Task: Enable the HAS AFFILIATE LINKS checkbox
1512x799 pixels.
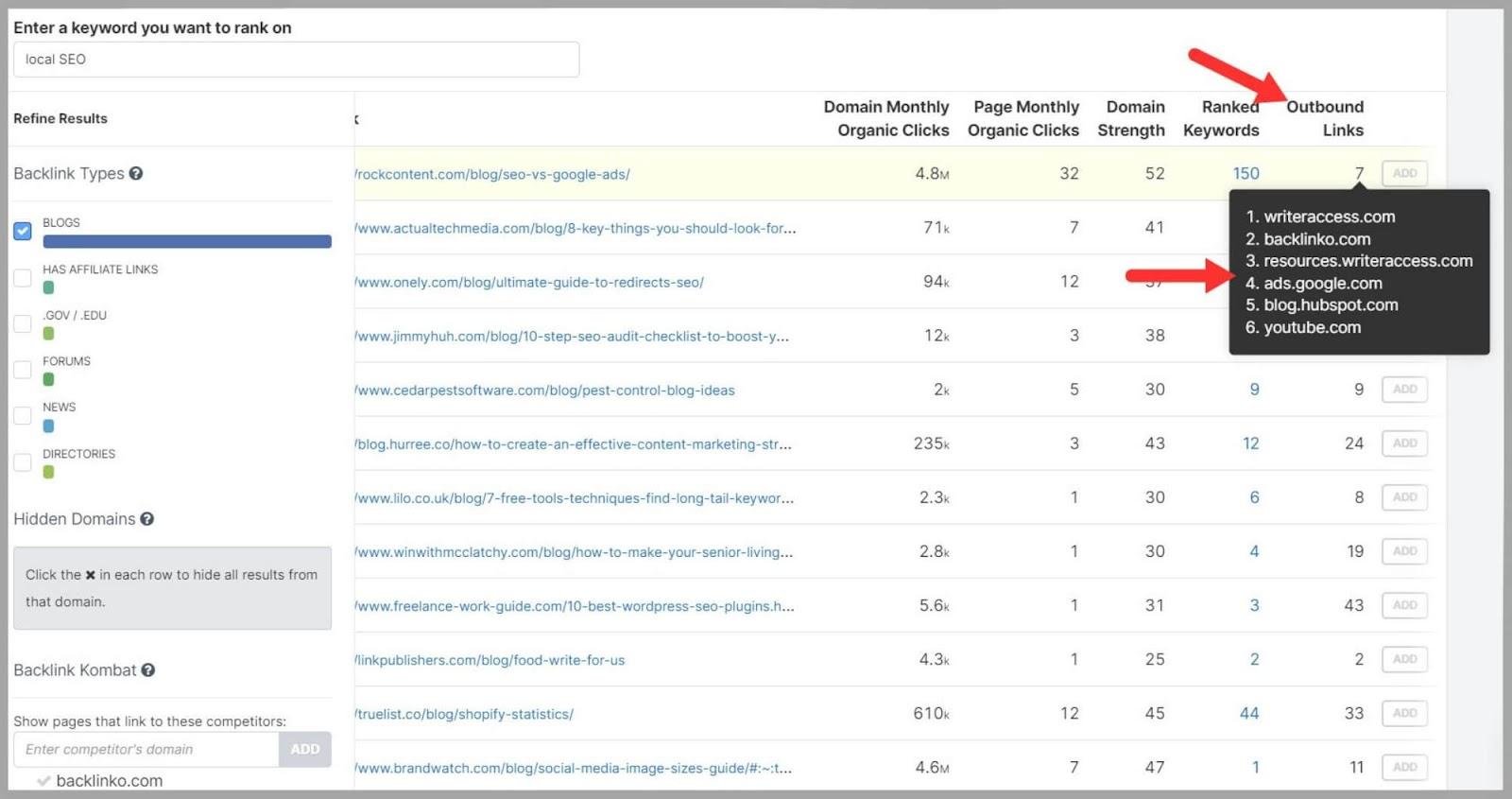Action: pyautogui.click(x=23, y=277)
